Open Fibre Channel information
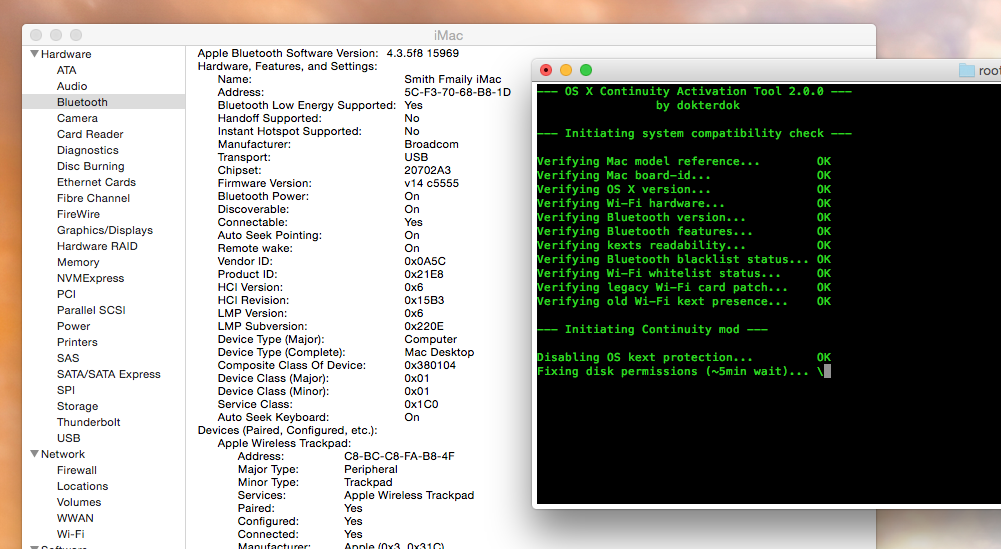 coord(93,198)
